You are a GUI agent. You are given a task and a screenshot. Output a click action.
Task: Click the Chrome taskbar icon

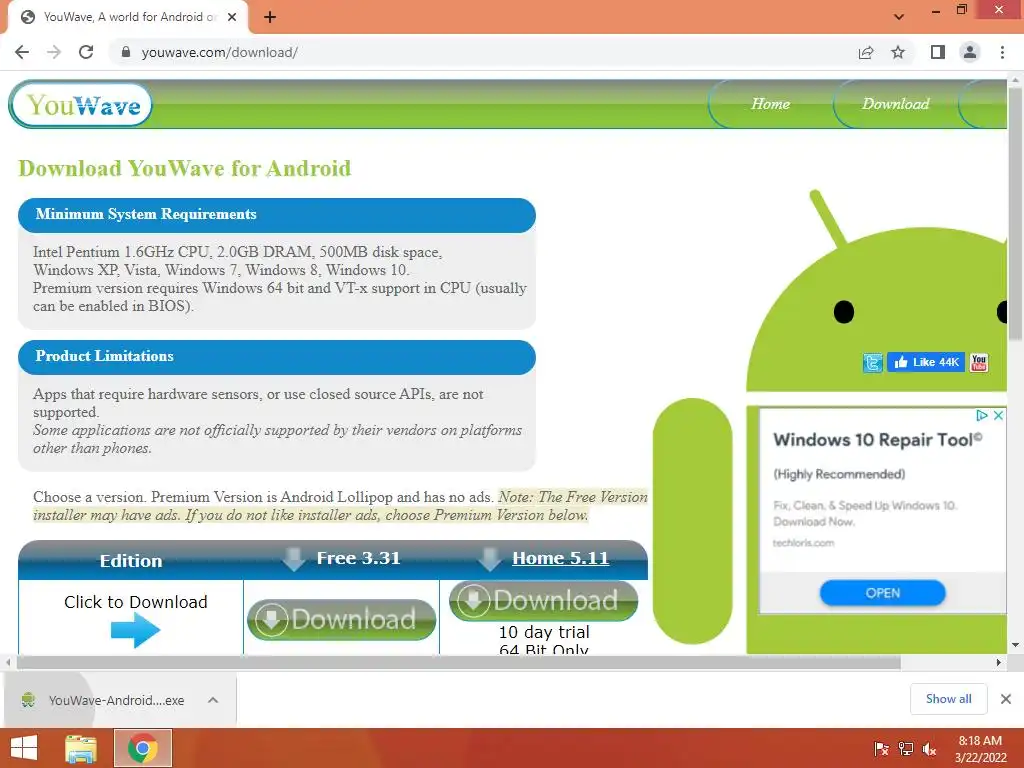pos(142,748)
